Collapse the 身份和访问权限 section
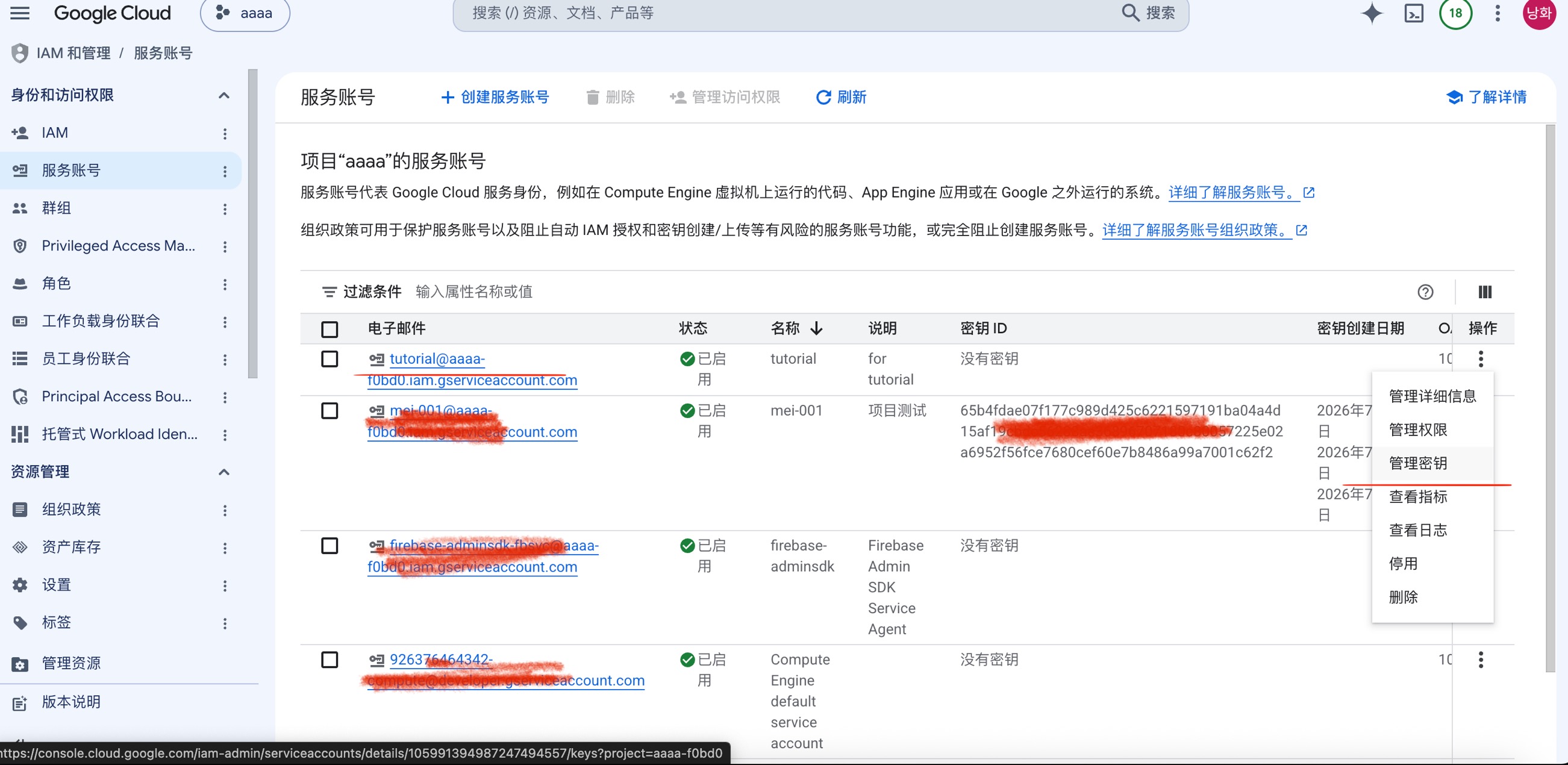Image resolution: width=1568 pixels, height=765 pixels. (x=223, y=96)
